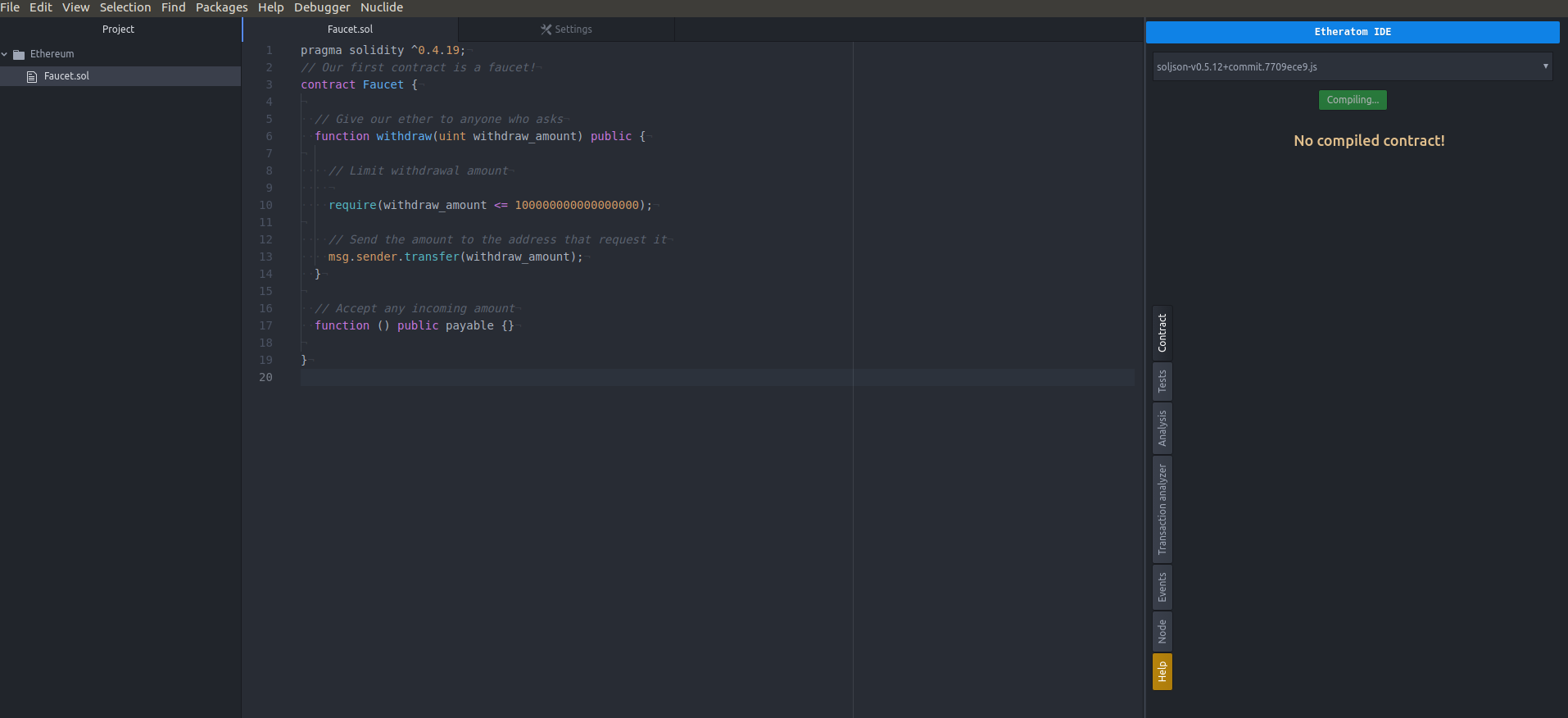Click 'No compiled contract!' message
Viewport: 1568px width, 718px height.
tap(1369, 141)
